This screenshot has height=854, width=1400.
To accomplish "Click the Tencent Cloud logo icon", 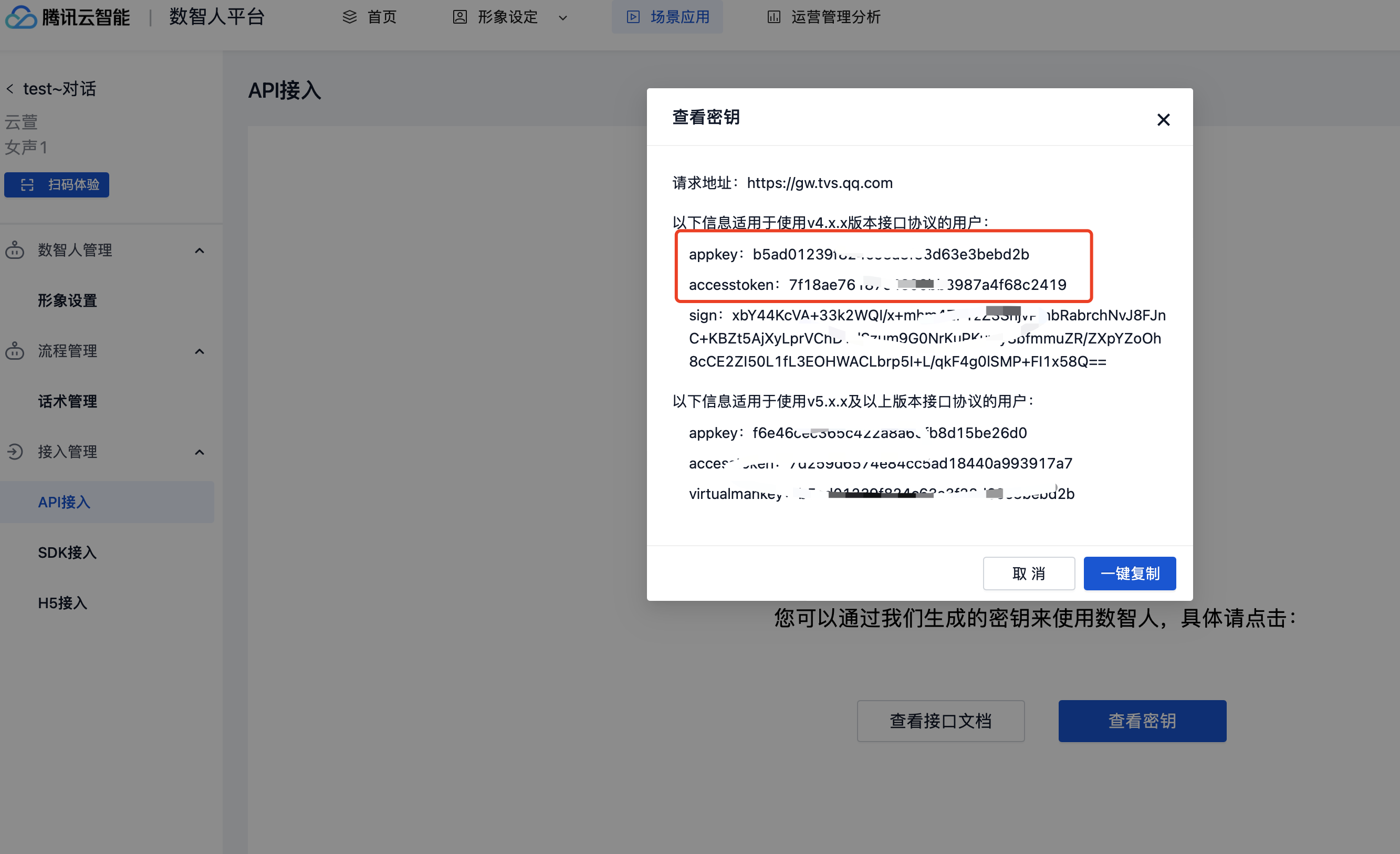I will [21, 17].
